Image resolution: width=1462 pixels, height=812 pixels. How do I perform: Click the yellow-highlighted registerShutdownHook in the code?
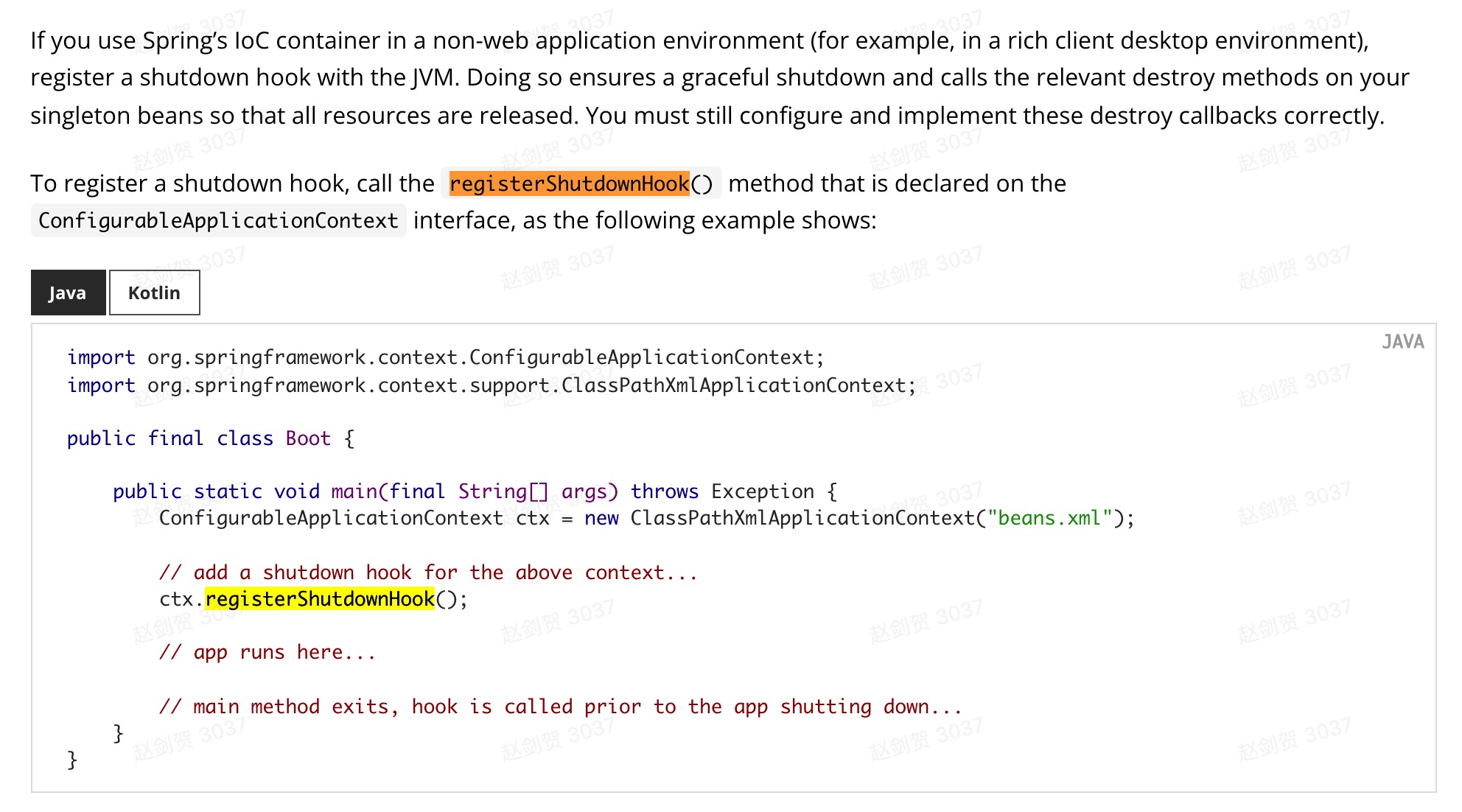(320, 599)
